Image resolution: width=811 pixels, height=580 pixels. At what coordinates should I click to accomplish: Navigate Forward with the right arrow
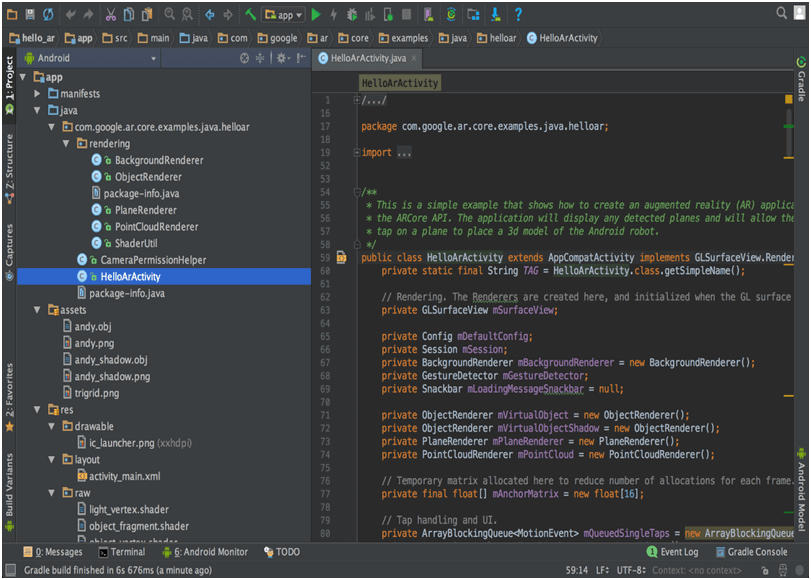click(228, 14)
